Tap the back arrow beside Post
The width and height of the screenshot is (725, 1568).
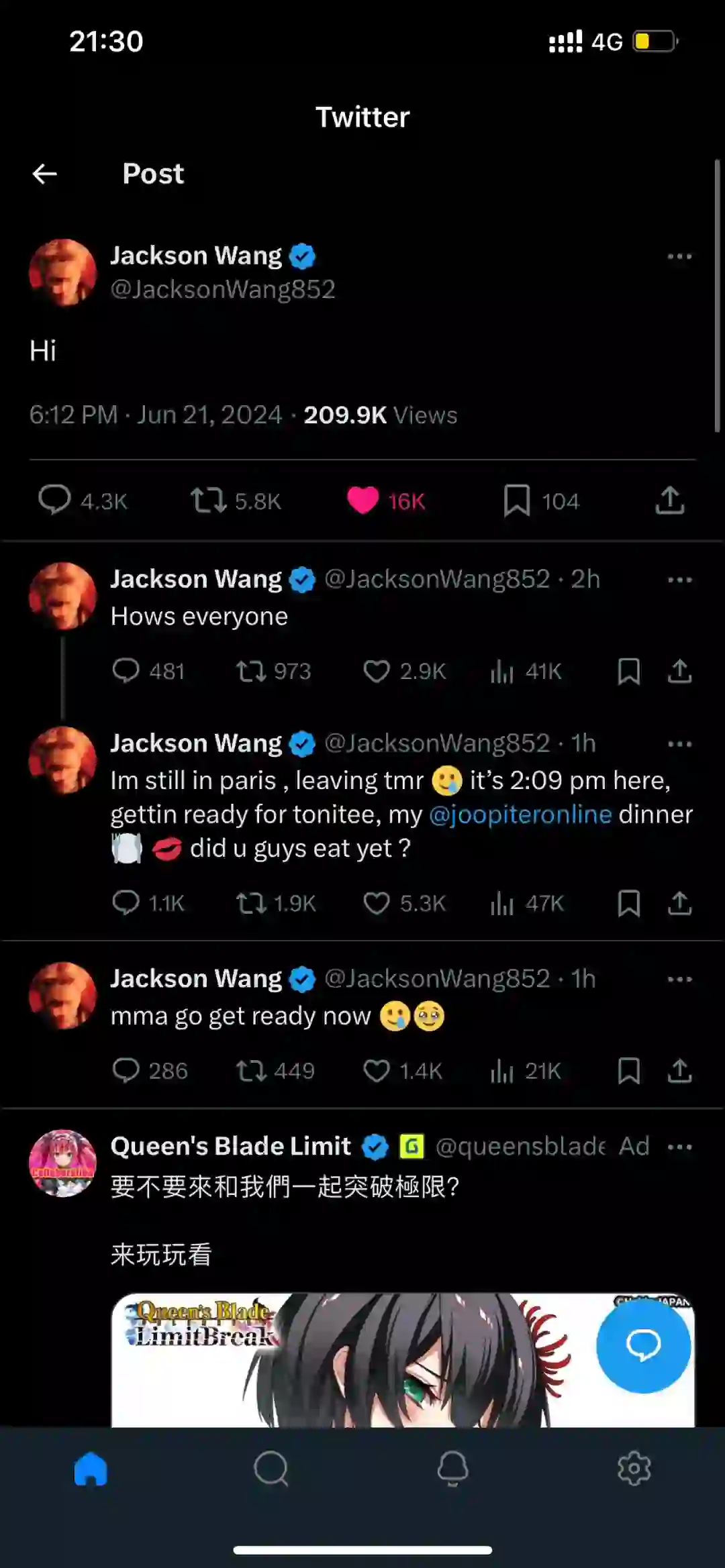point(45,174)
